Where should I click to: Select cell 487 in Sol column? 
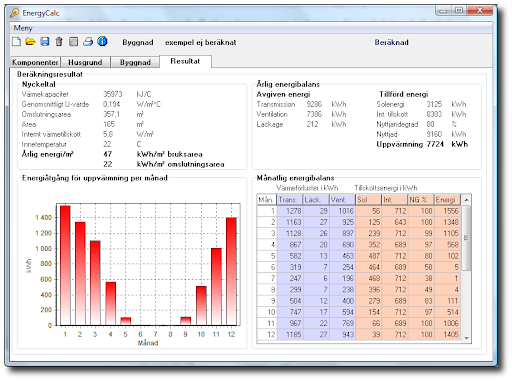tap(368, 256)
